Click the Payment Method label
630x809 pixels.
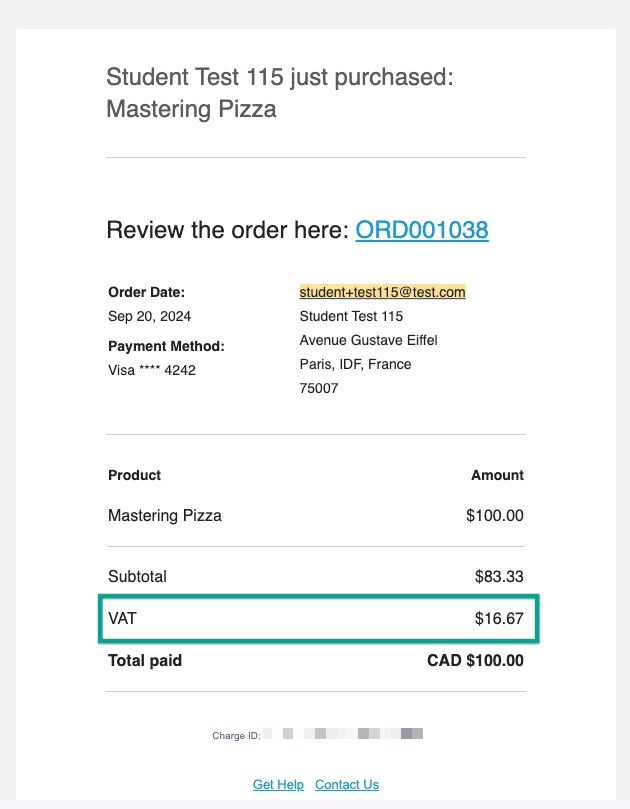click(166, 346)
